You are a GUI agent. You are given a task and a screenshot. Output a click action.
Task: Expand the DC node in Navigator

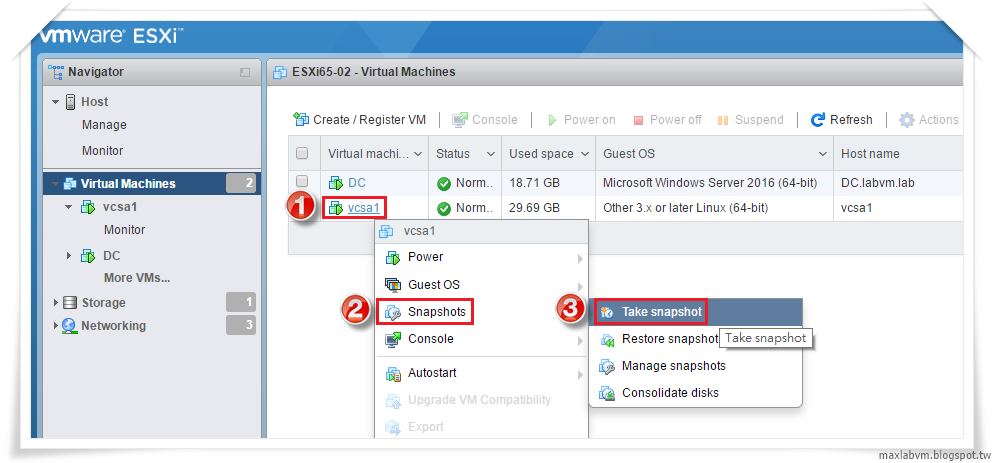(69, 256)
